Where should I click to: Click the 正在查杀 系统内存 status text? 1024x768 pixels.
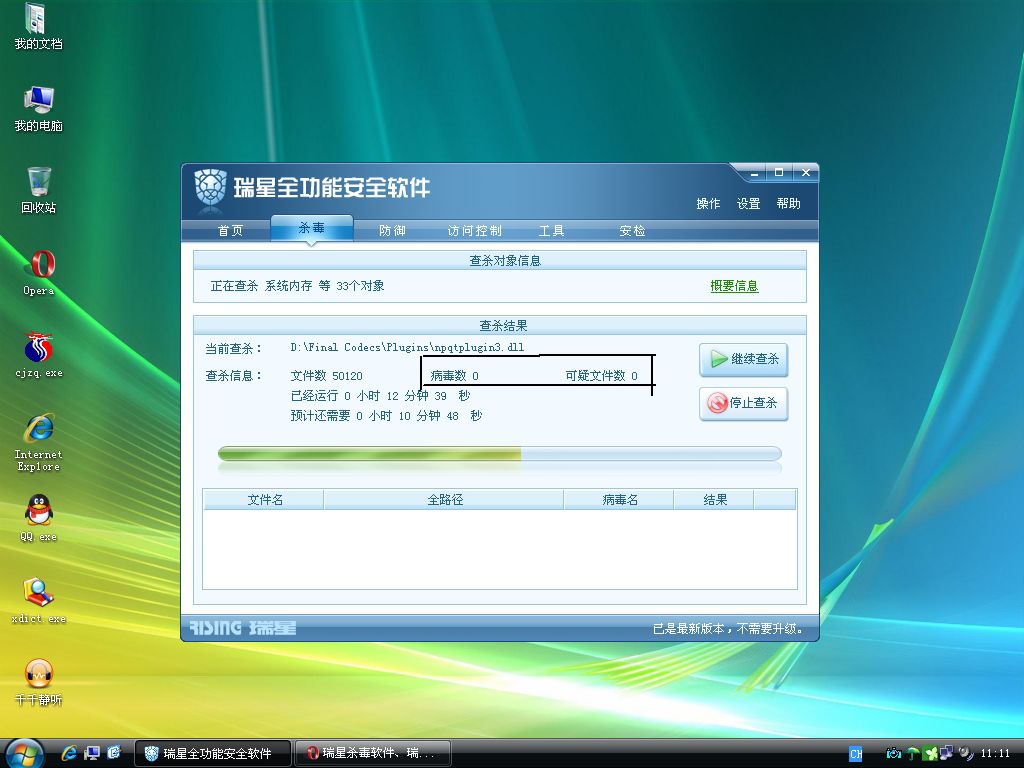(297, 286)
